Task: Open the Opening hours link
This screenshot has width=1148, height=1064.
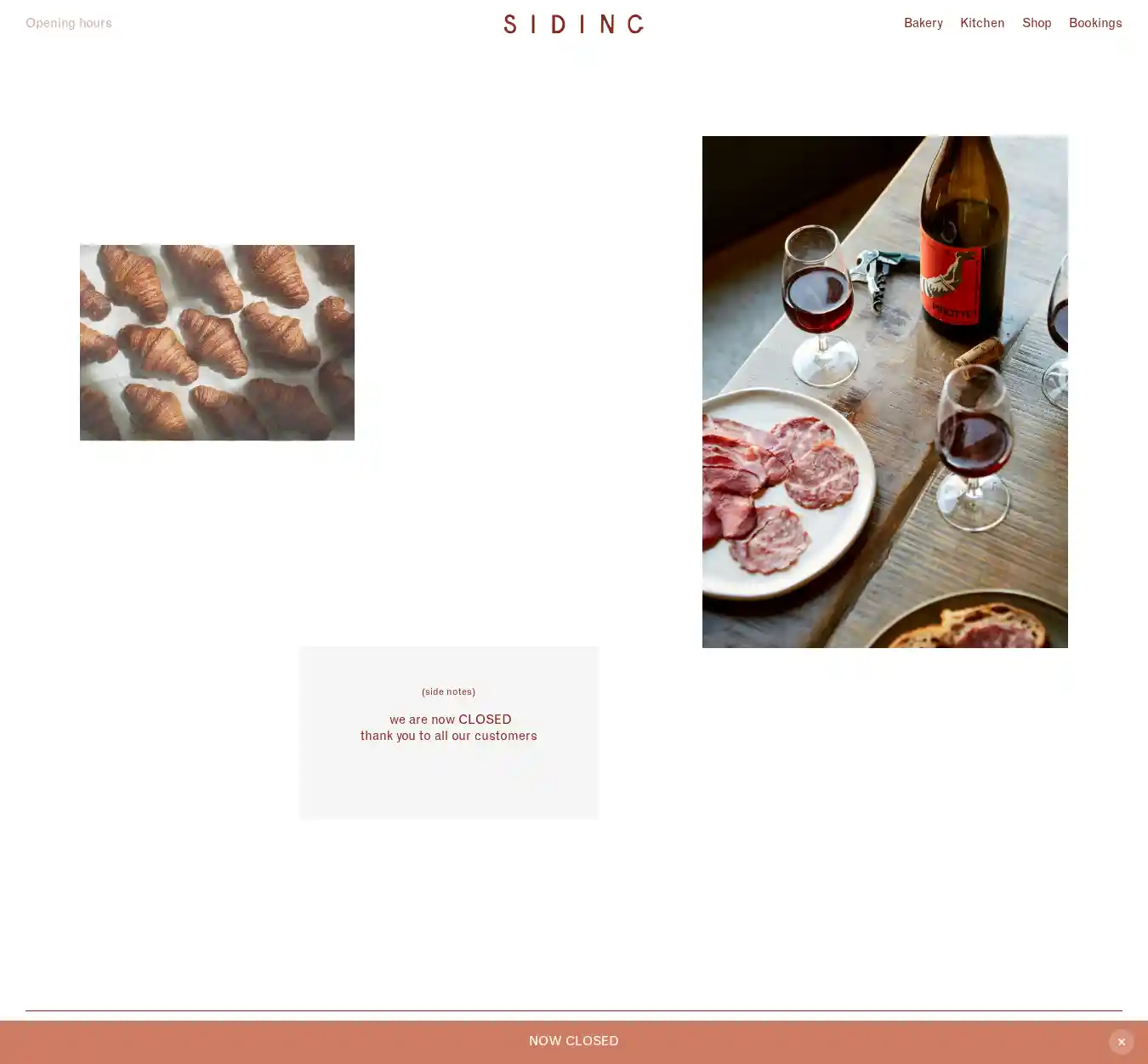Action: [x=69, y=23]
